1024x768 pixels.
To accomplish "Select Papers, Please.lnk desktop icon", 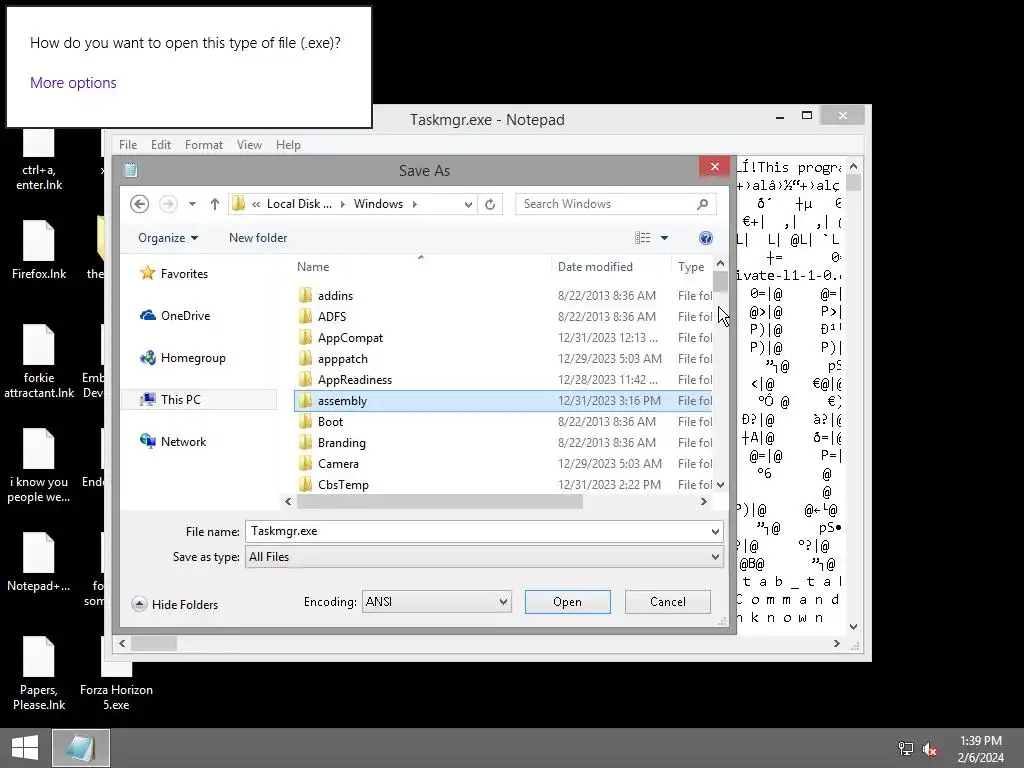I will point(39,674).
